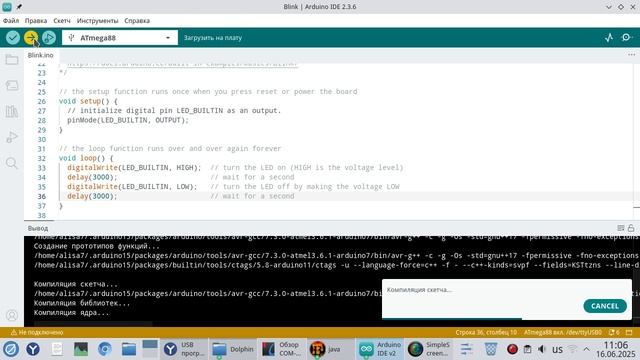Click 'Компиляция библиотек...' output line
This screenshot has height=360, width=640.
pyautogui.click(x=82, y=303)
